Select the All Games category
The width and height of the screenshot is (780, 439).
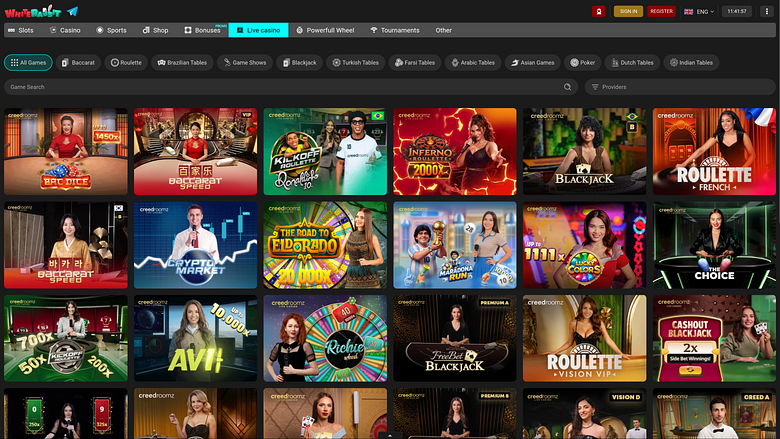28,63
